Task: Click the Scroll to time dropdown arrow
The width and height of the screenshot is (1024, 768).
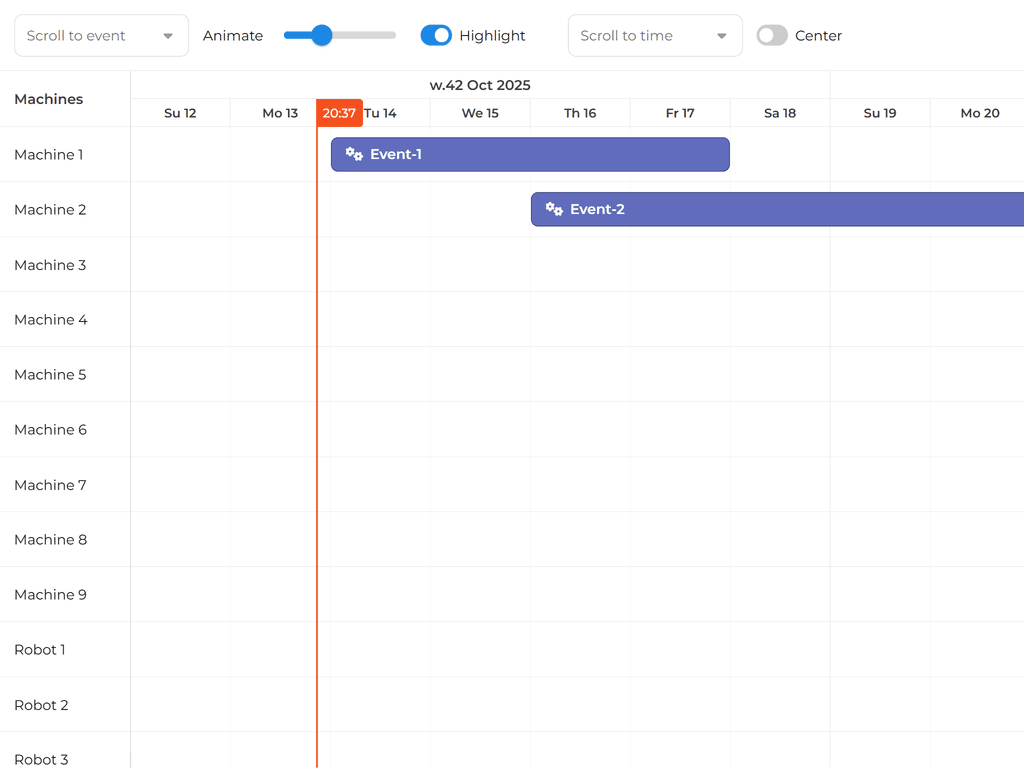Action: pos(722,36)
